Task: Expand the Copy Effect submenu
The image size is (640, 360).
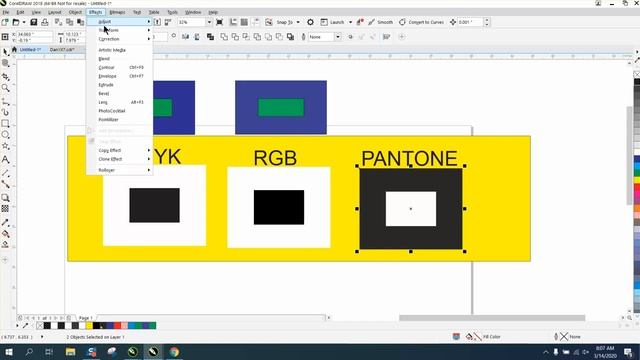Action: point(120,150)
